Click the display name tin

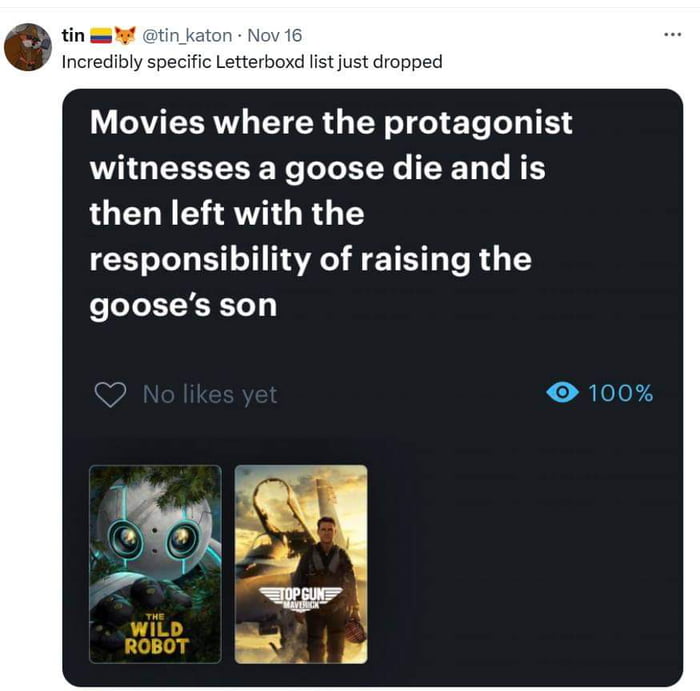click(73, 35)
